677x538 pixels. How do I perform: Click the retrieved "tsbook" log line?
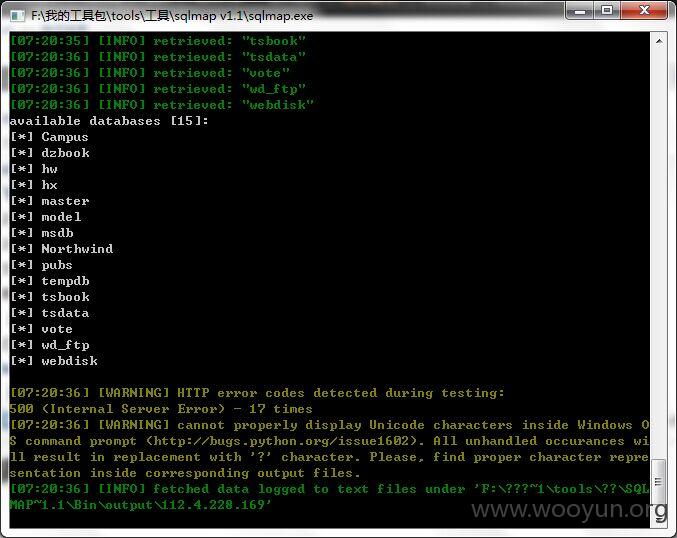point(158,41)
